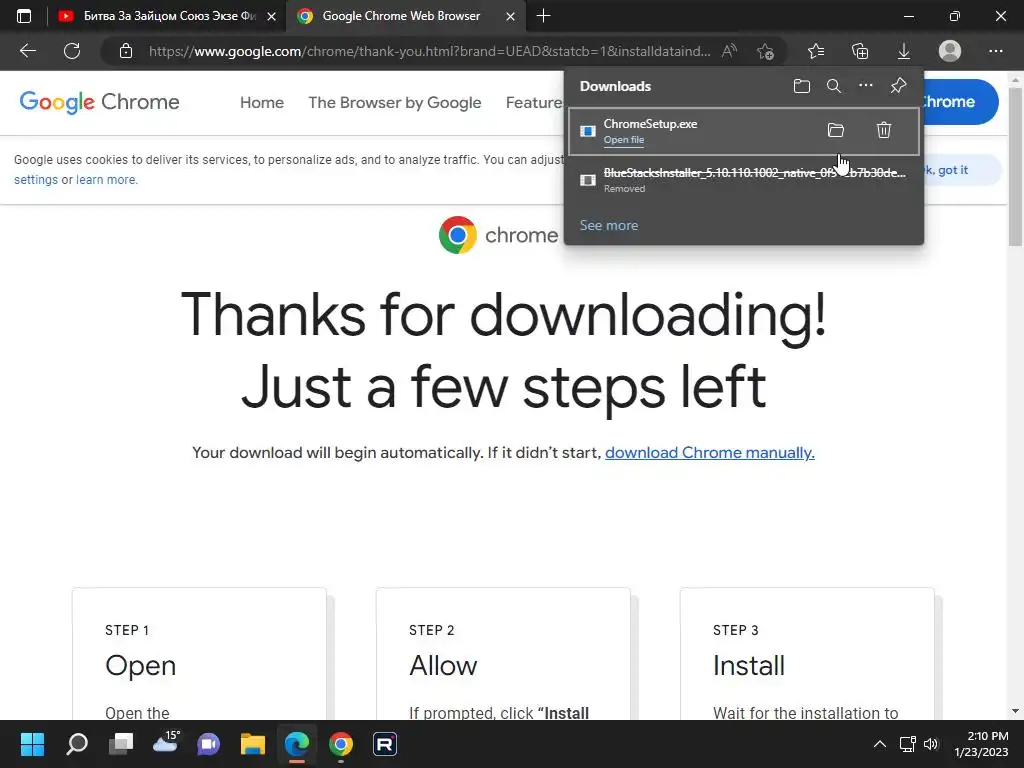Screen dimensions: 1024x768
Task: Open more options in Downloads panel
Action: tap(866, 86)
